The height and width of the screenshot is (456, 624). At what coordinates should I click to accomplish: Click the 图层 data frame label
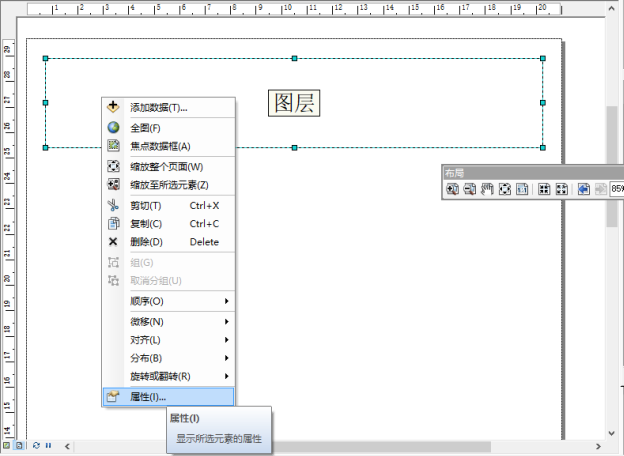294,103
